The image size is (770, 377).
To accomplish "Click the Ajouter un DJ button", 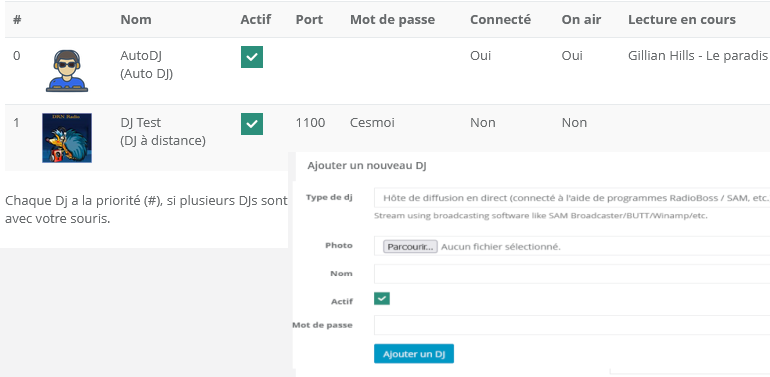I will [x=413, y=354].
